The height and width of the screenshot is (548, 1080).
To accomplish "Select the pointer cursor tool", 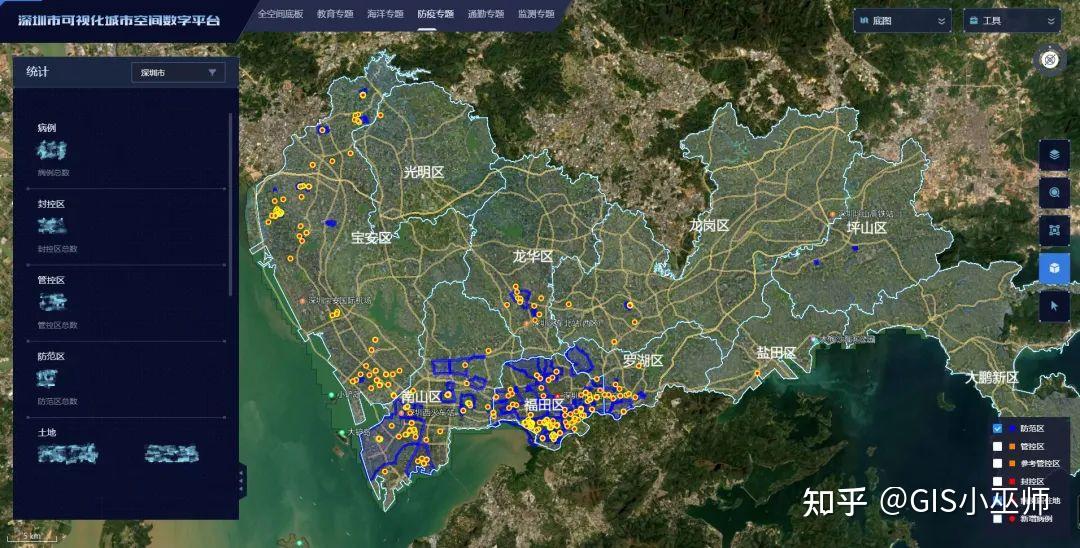I will [1054, 306].
